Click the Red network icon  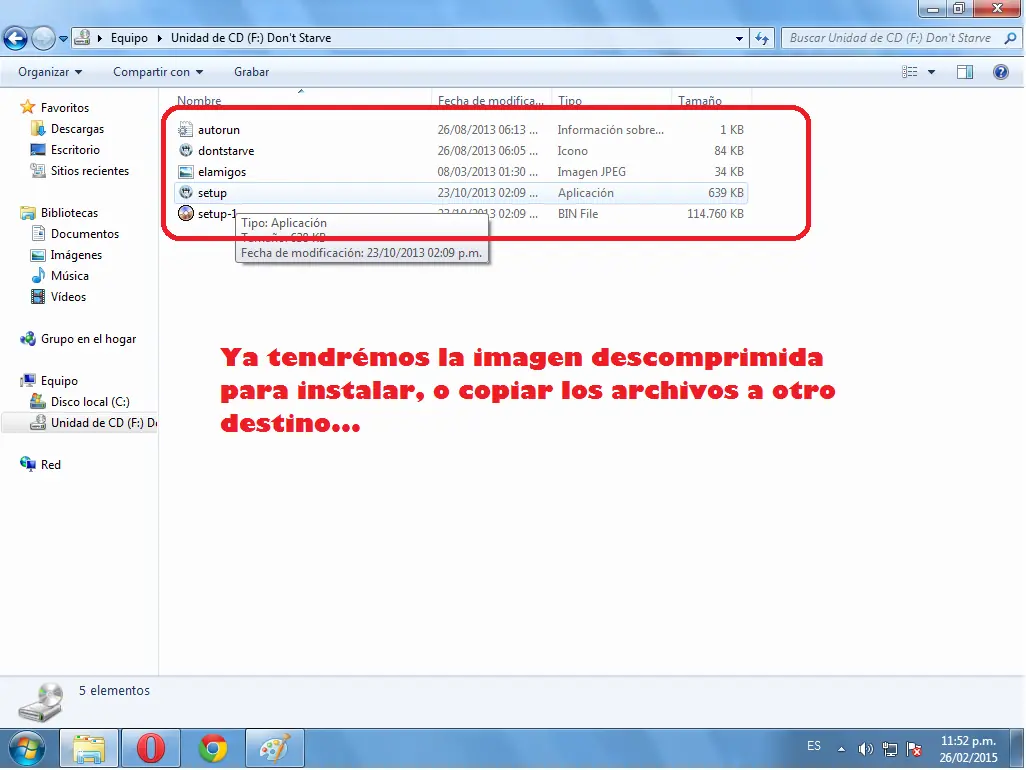[27, 464]
